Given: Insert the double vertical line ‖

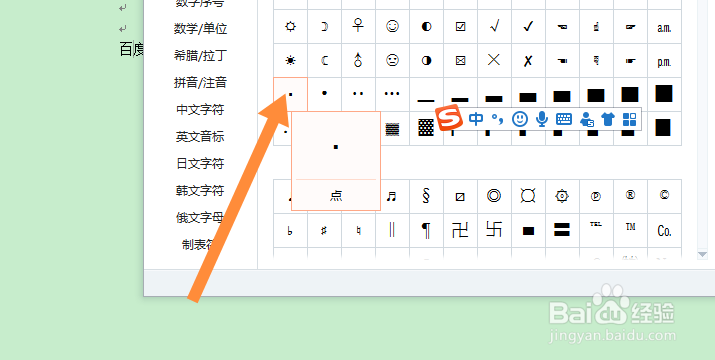Looking at the screenshot, I should [392, 230].
